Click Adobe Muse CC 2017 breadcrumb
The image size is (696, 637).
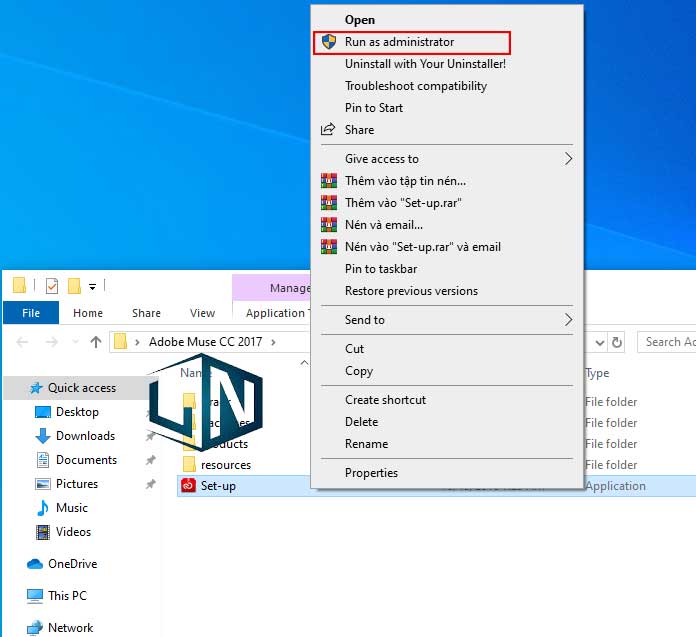click(206, 342)
